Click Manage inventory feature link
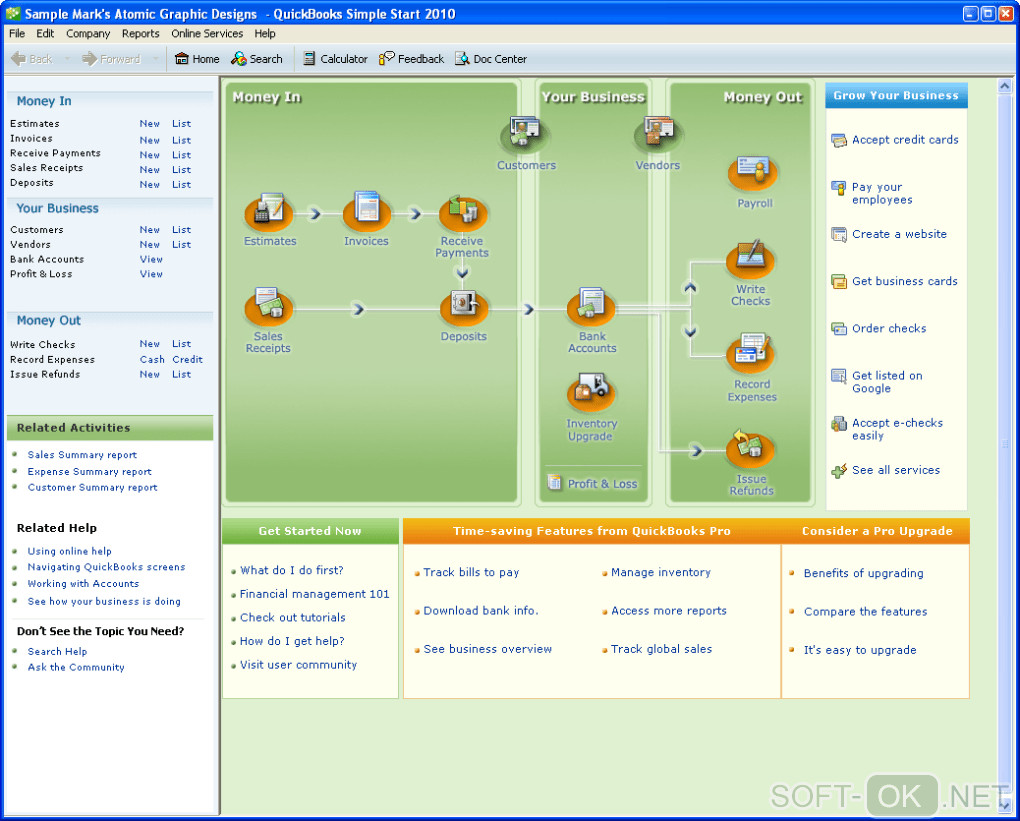Viewport: 1020px width, 821px height. pos(661,572)
